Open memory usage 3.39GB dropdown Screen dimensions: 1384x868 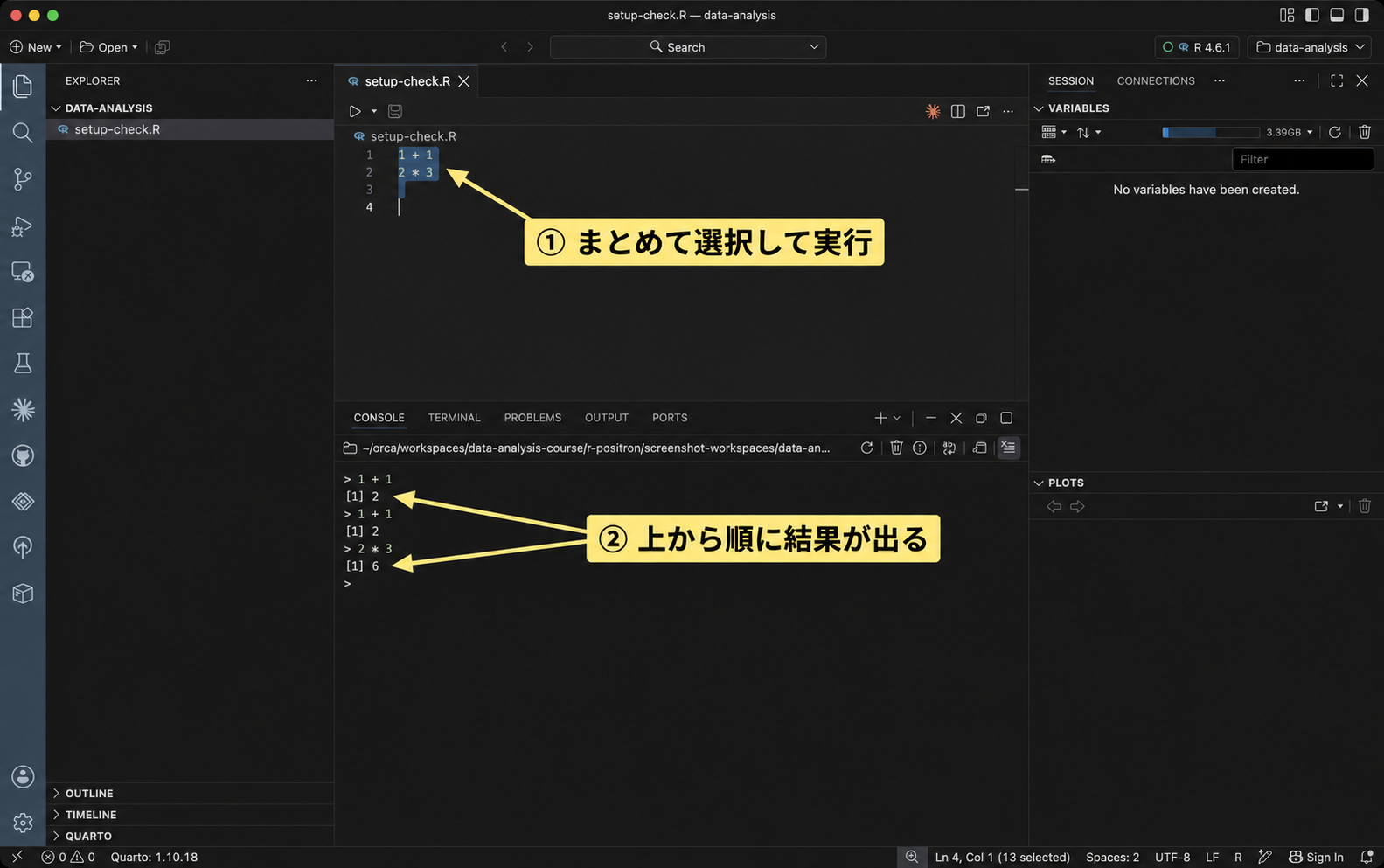click(1290, 132)
